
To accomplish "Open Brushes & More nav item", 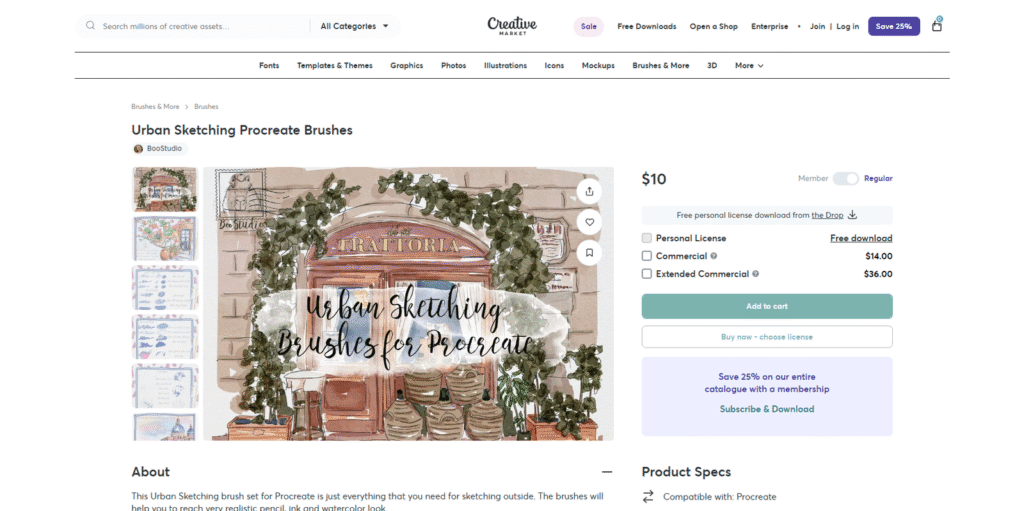I will (660, 66).
